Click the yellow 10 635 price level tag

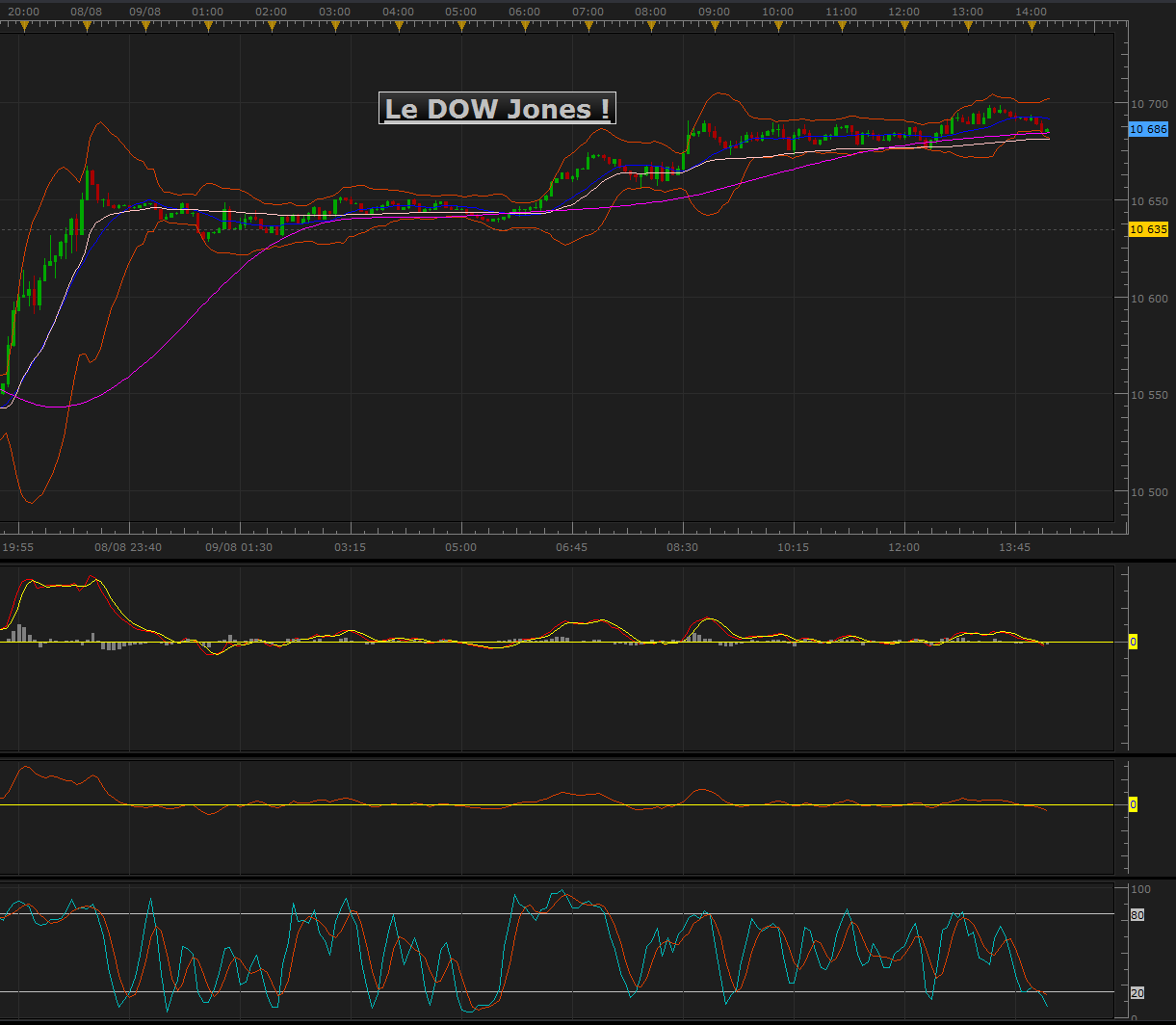tap(1148, 229)
